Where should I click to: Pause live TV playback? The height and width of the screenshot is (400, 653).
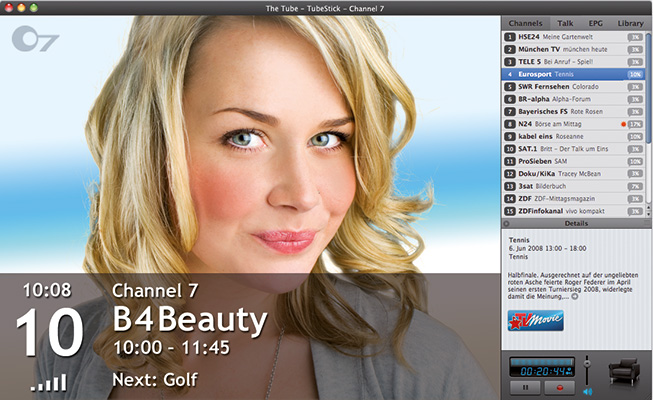point(526,387)
